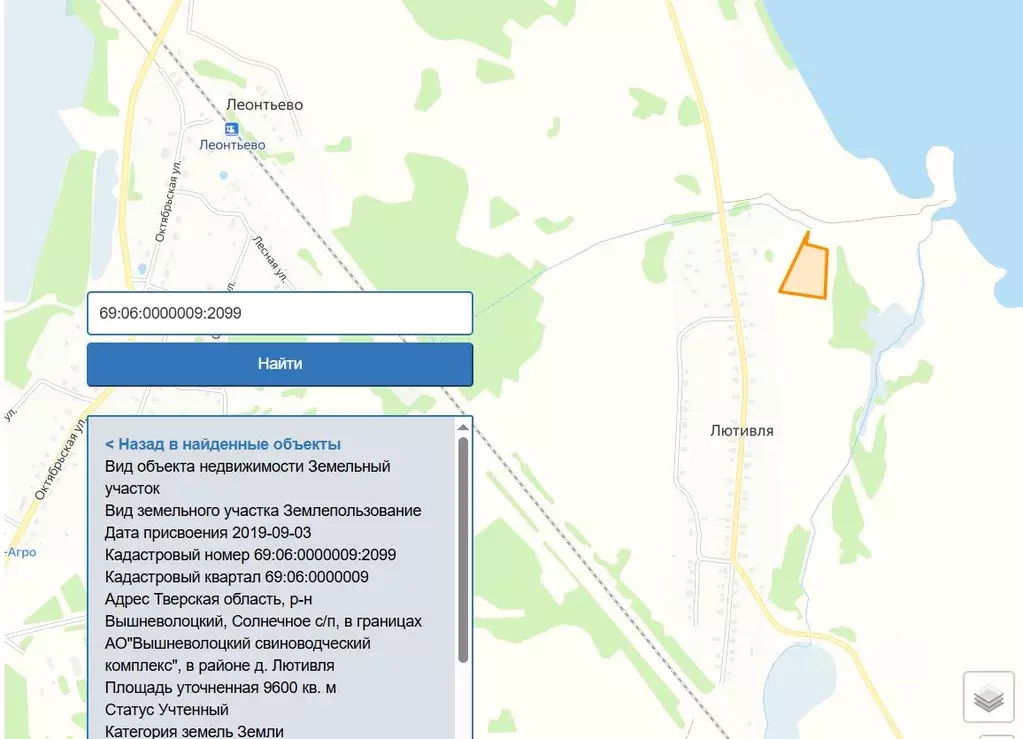Go back via 'Назад в найденные объекты'
Screen dimensions: 1023x739
point(223,444)
